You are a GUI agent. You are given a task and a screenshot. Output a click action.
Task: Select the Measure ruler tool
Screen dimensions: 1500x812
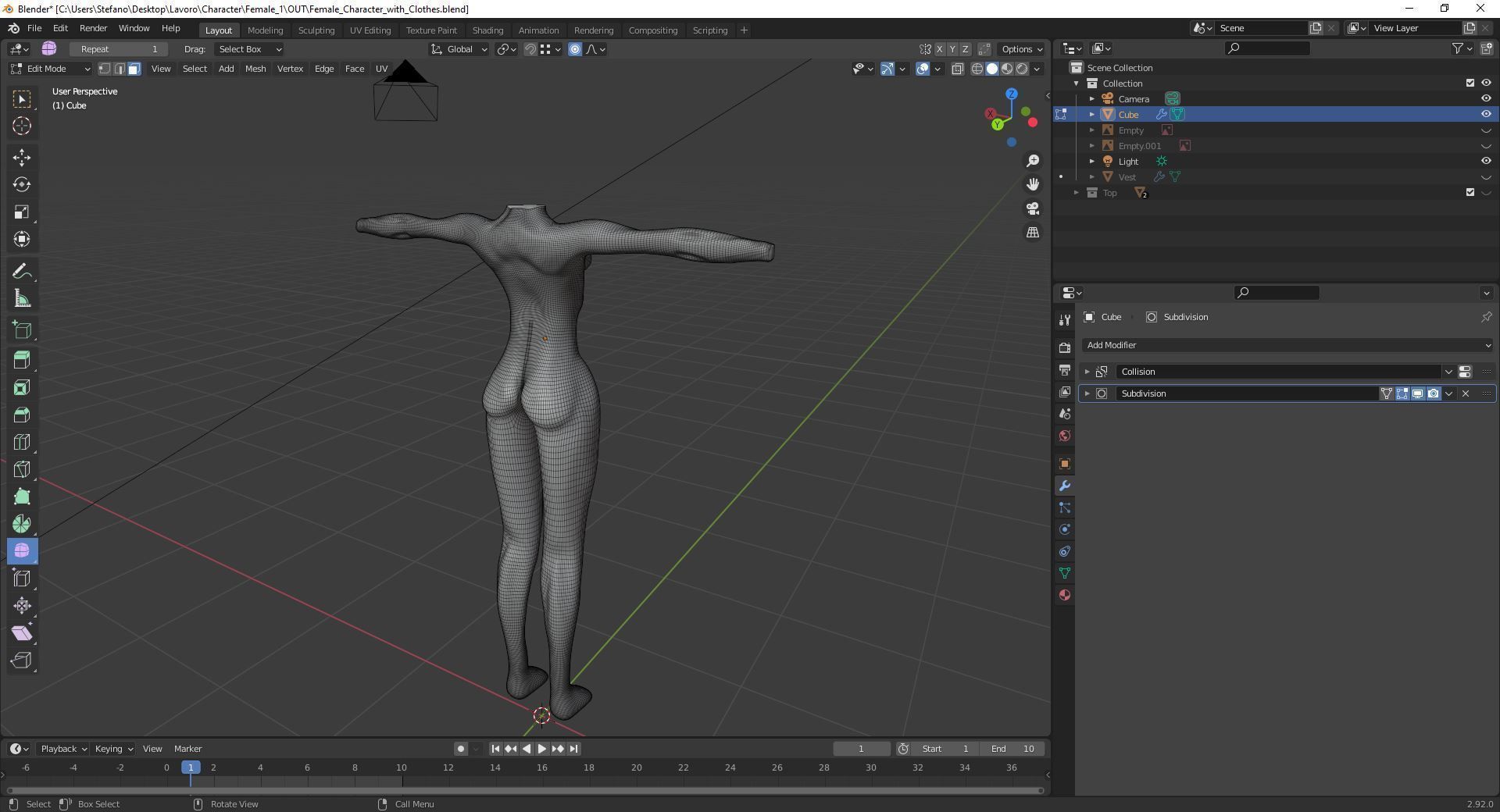[x=22, y=299]
